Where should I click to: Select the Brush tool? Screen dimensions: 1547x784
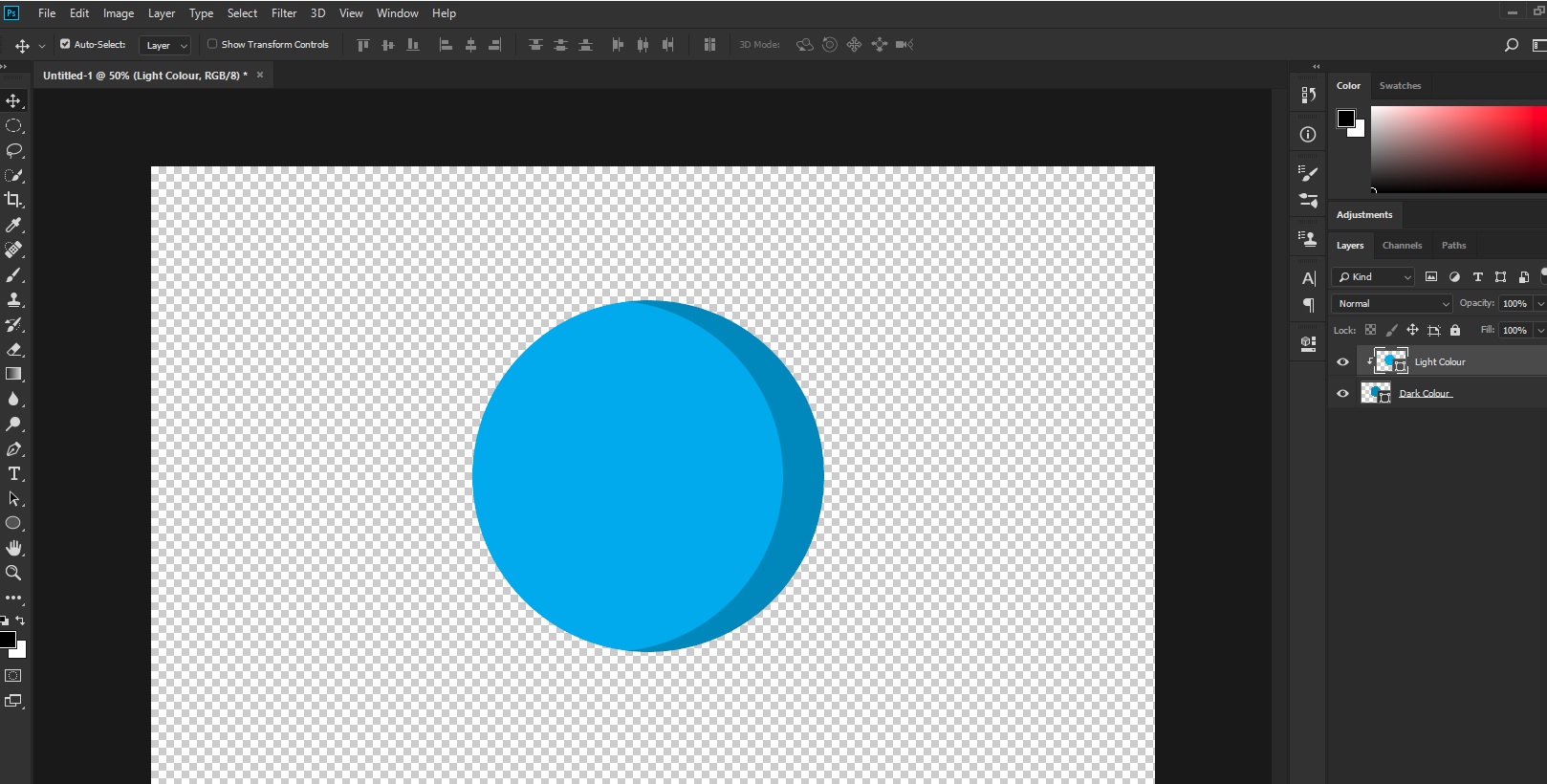click(13, 274)
